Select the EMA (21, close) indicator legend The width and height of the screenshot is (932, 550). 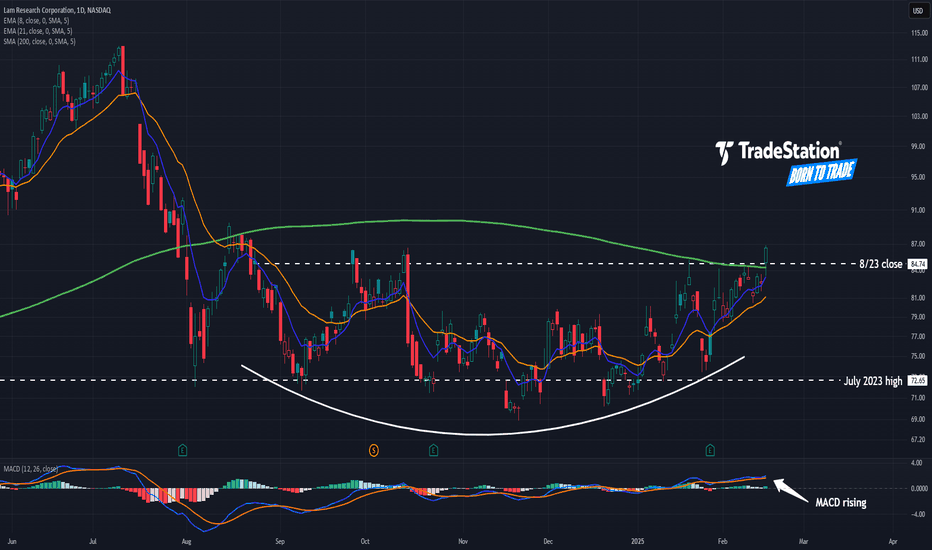(38, 31)
